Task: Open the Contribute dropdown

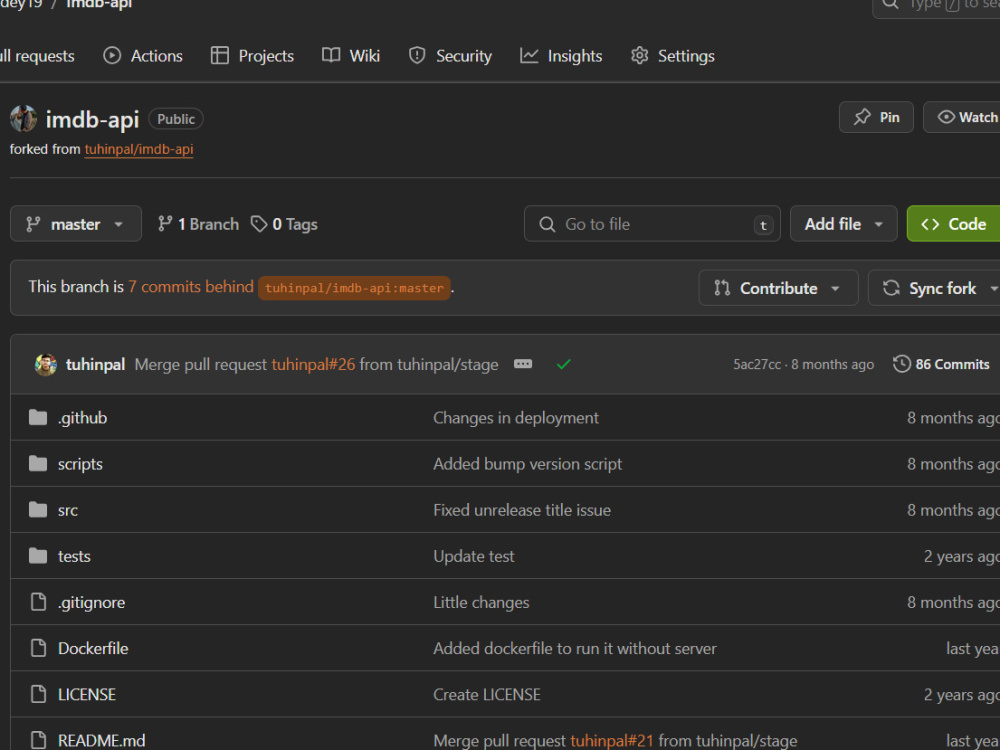Action: click(x=778, y=288)
